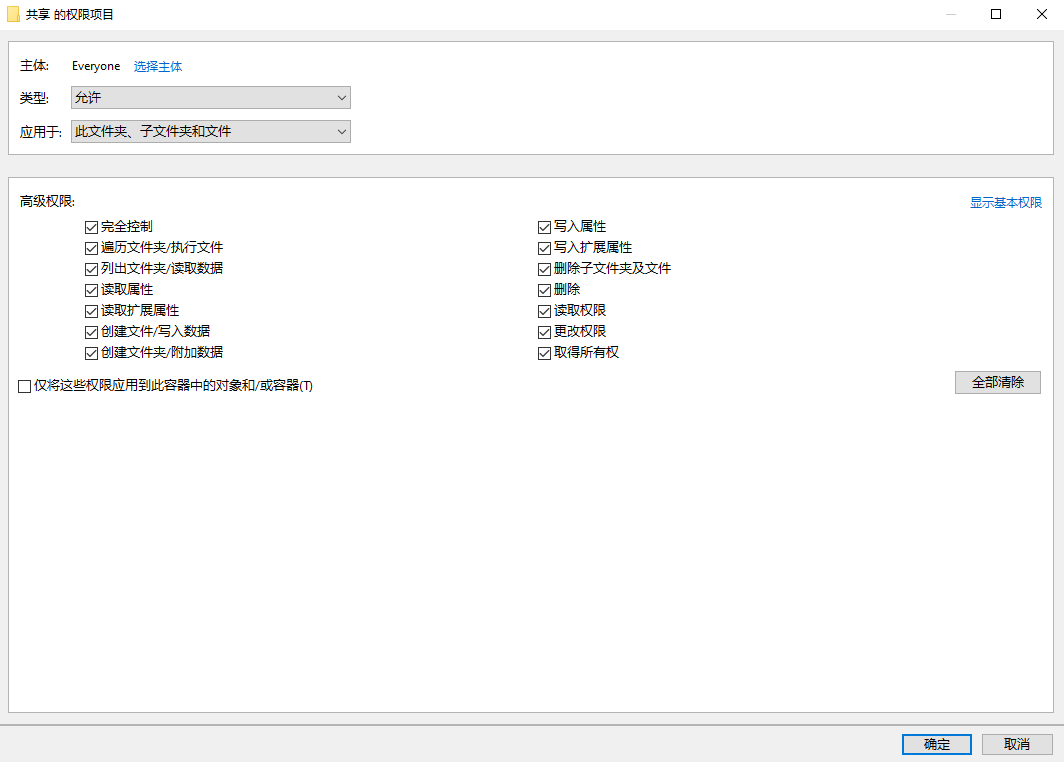Toggle 创建文件夹/附加数据 checkbox

[92, 353]
